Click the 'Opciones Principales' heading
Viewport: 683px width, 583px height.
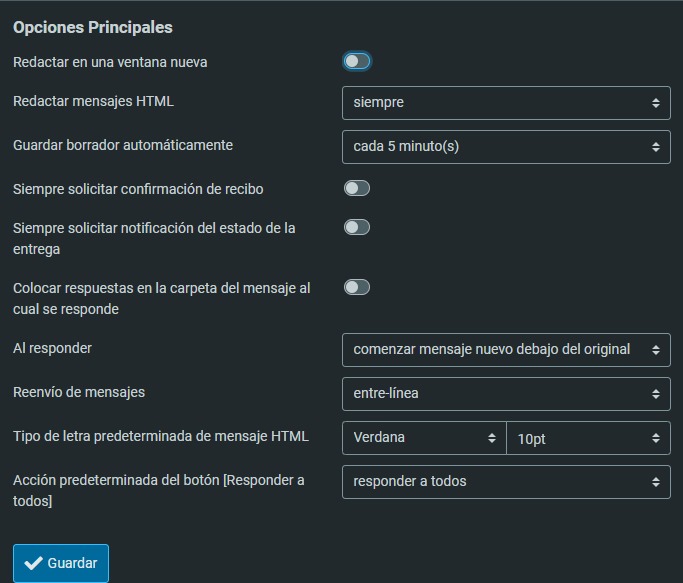[93, 27]
